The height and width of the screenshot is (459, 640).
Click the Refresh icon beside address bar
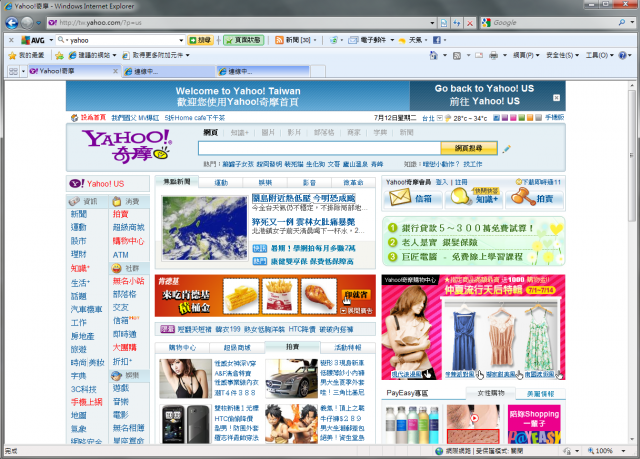pos(457,23)
